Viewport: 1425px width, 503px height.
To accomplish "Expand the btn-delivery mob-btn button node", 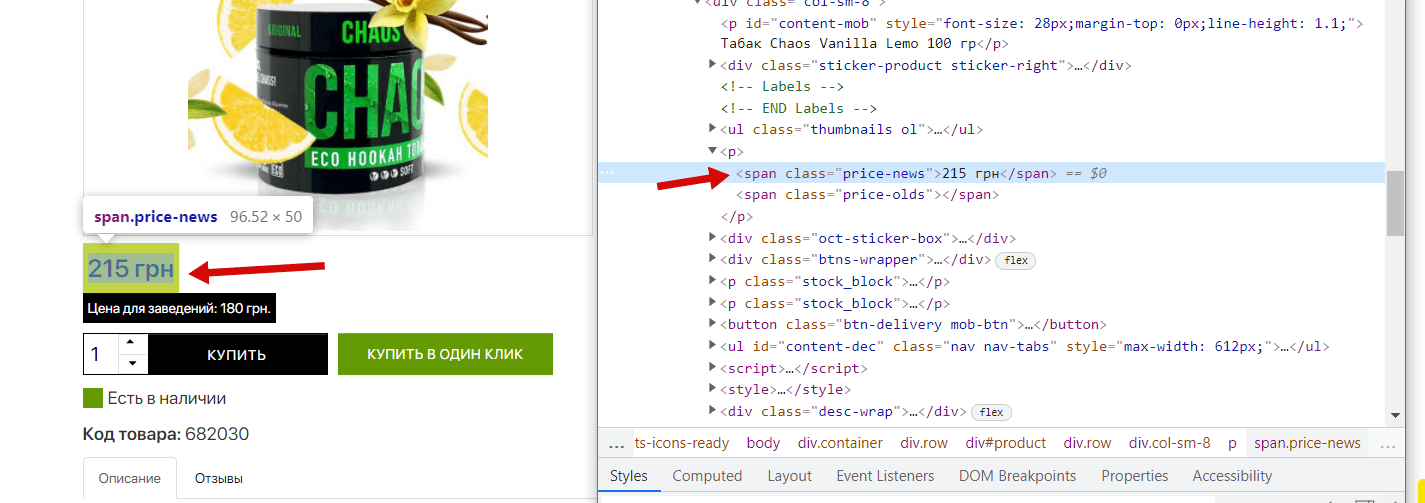I will (713, 325).
